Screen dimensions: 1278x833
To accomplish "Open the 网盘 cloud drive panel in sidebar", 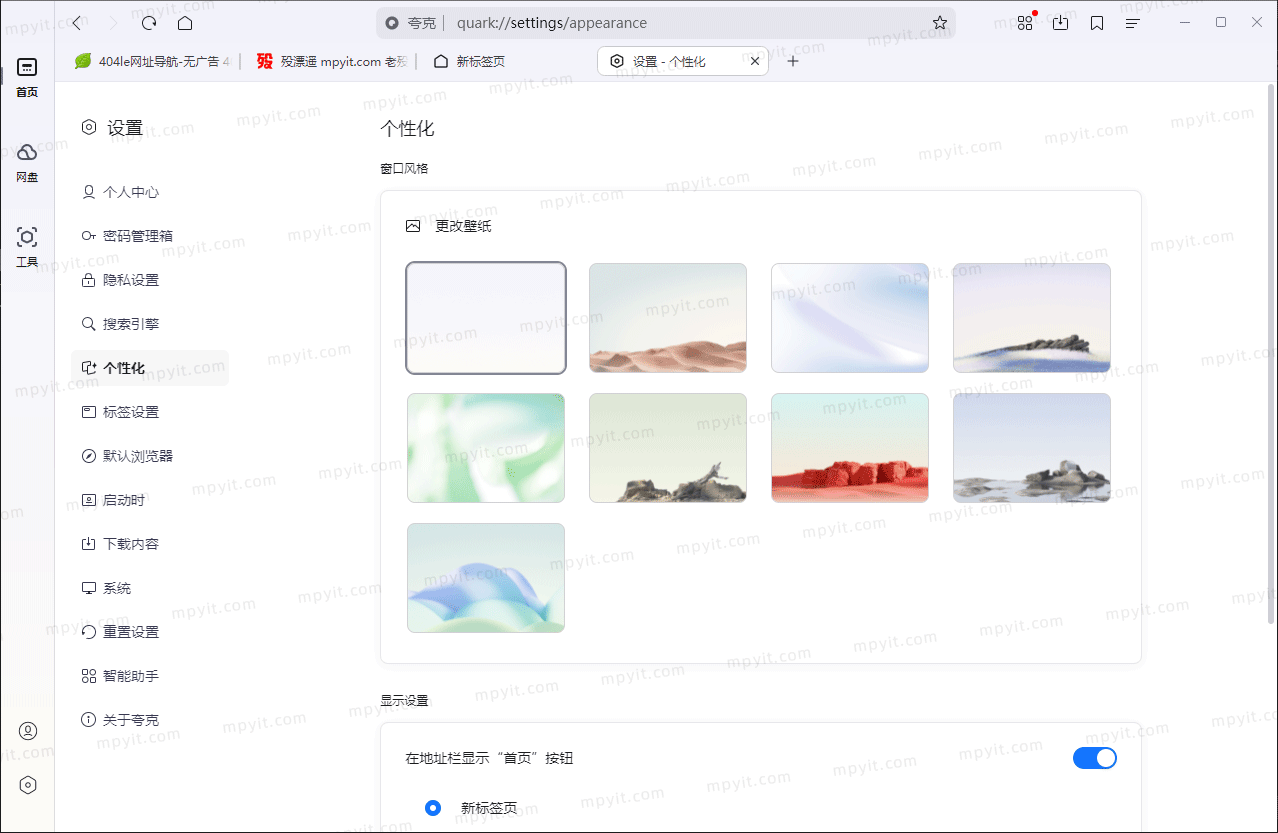I will pos(27,160).
